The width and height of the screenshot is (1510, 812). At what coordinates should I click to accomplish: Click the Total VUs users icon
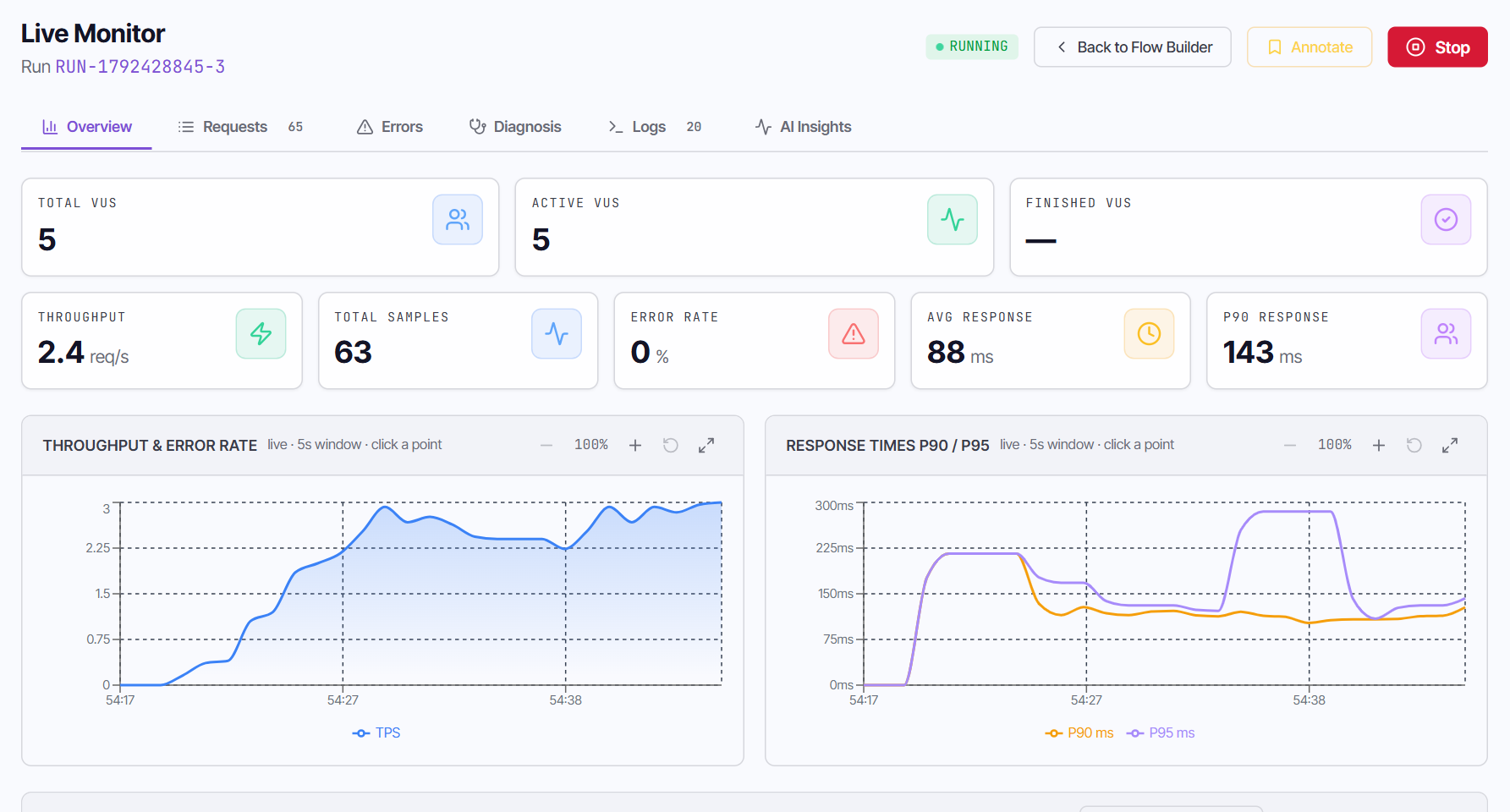coord(458,220)
